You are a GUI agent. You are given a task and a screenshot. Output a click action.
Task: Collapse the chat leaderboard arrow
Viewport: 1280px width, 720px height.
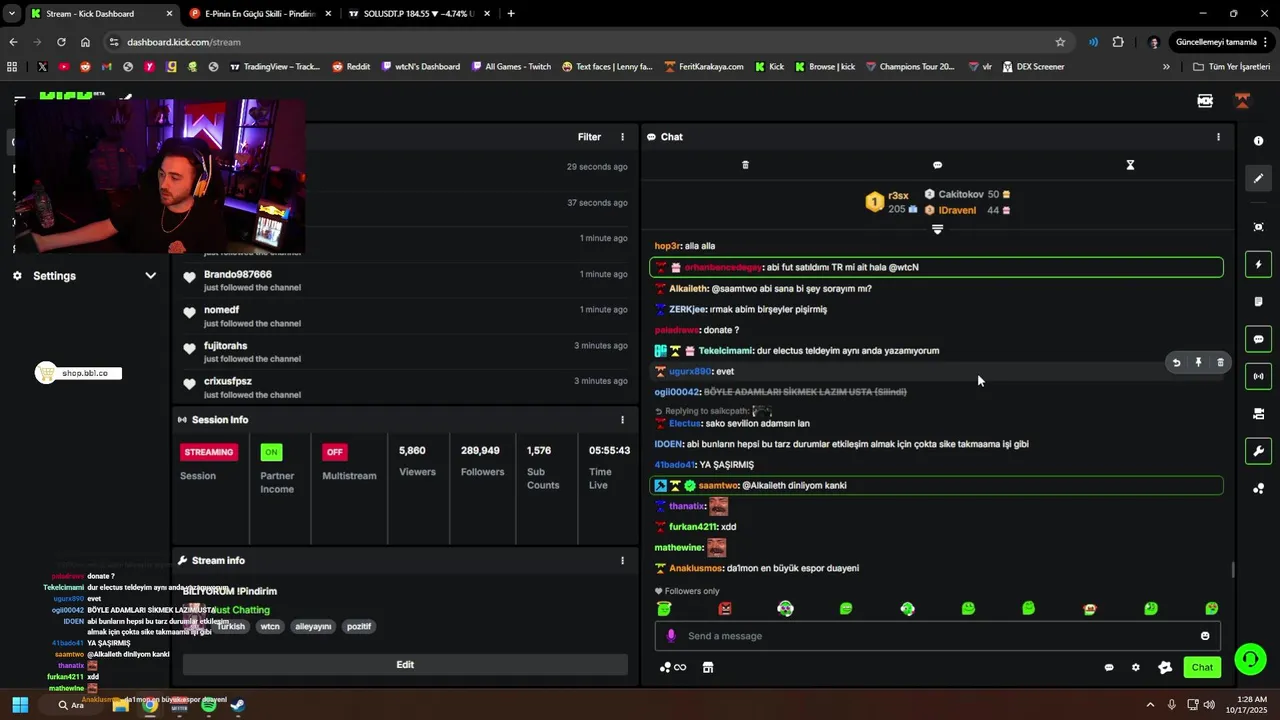[x=937, y=229]
